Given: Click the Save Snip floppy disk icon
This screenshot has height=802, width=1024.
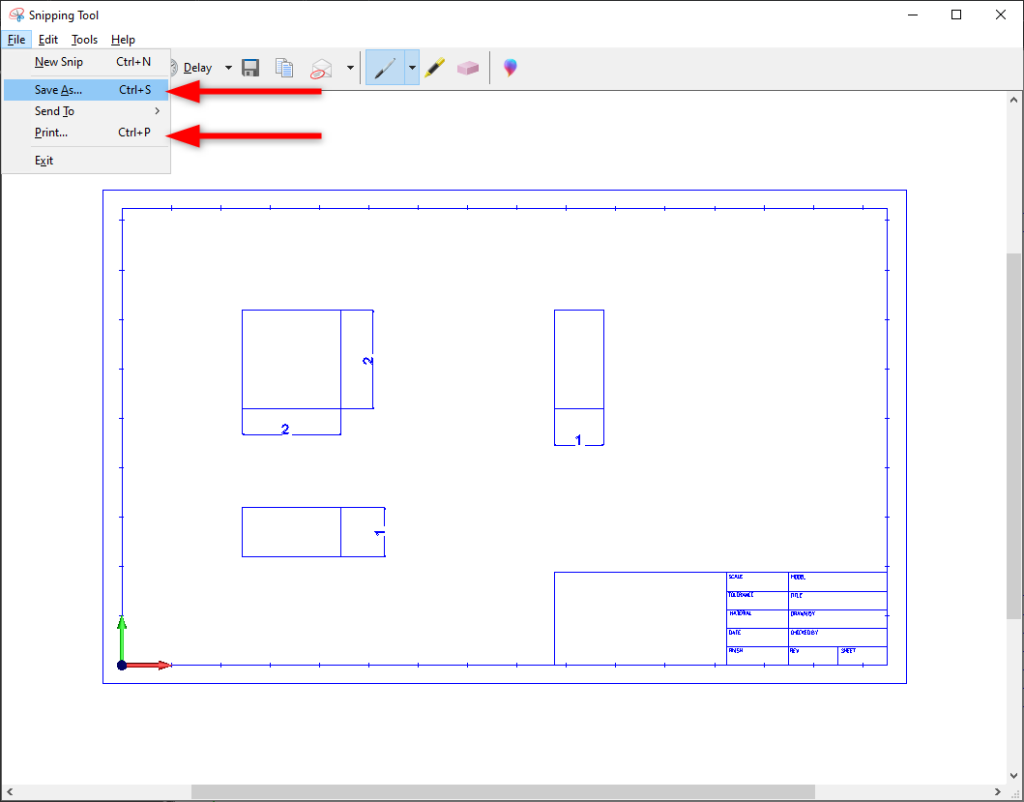Looking at the screenshot, I should coord(250,68).
